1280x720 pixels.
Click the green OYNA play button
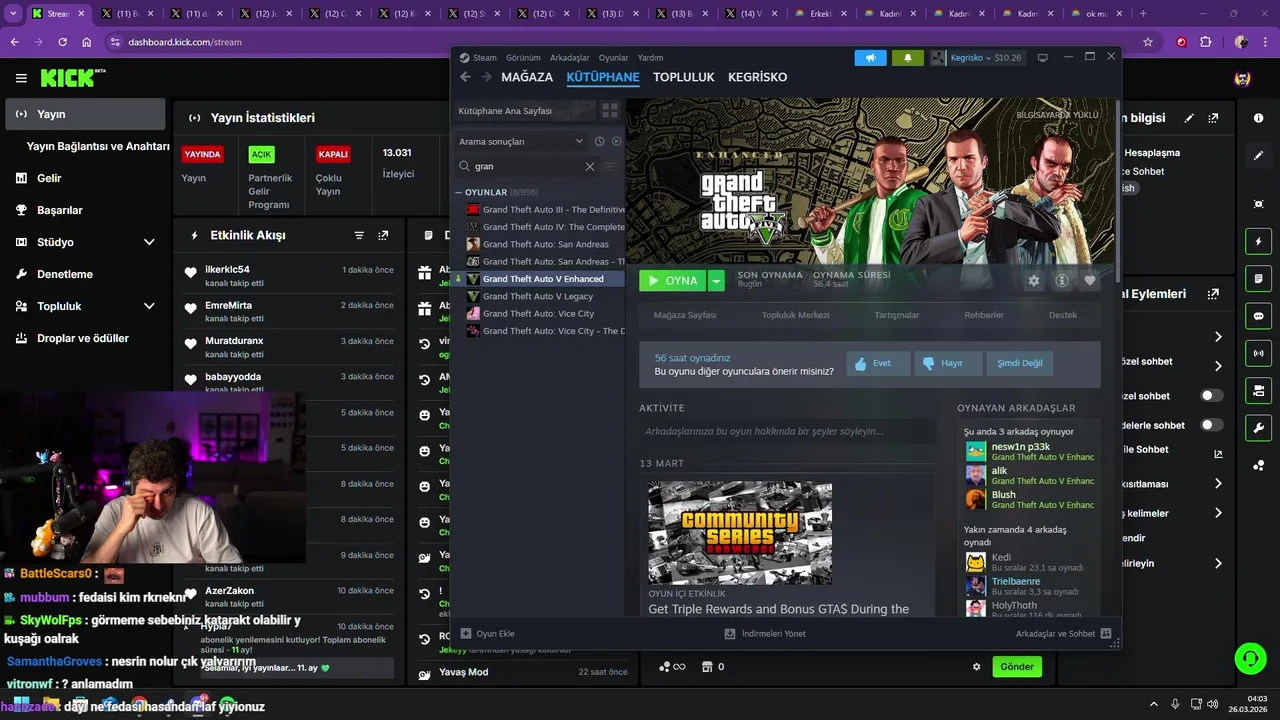tap(673, 281)
